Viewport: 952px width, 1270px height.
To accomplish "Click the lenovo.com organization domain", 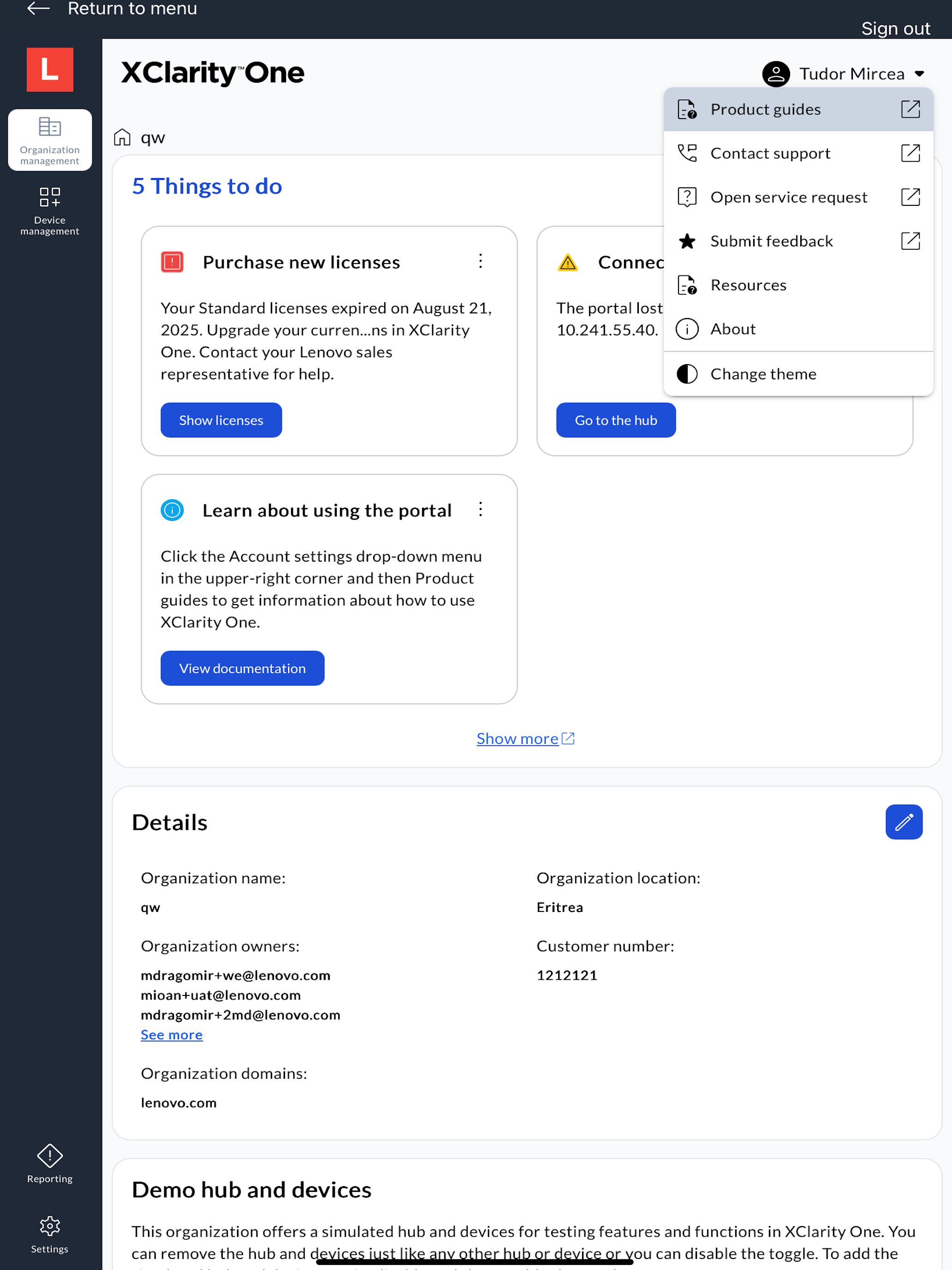I will 178,1102.
